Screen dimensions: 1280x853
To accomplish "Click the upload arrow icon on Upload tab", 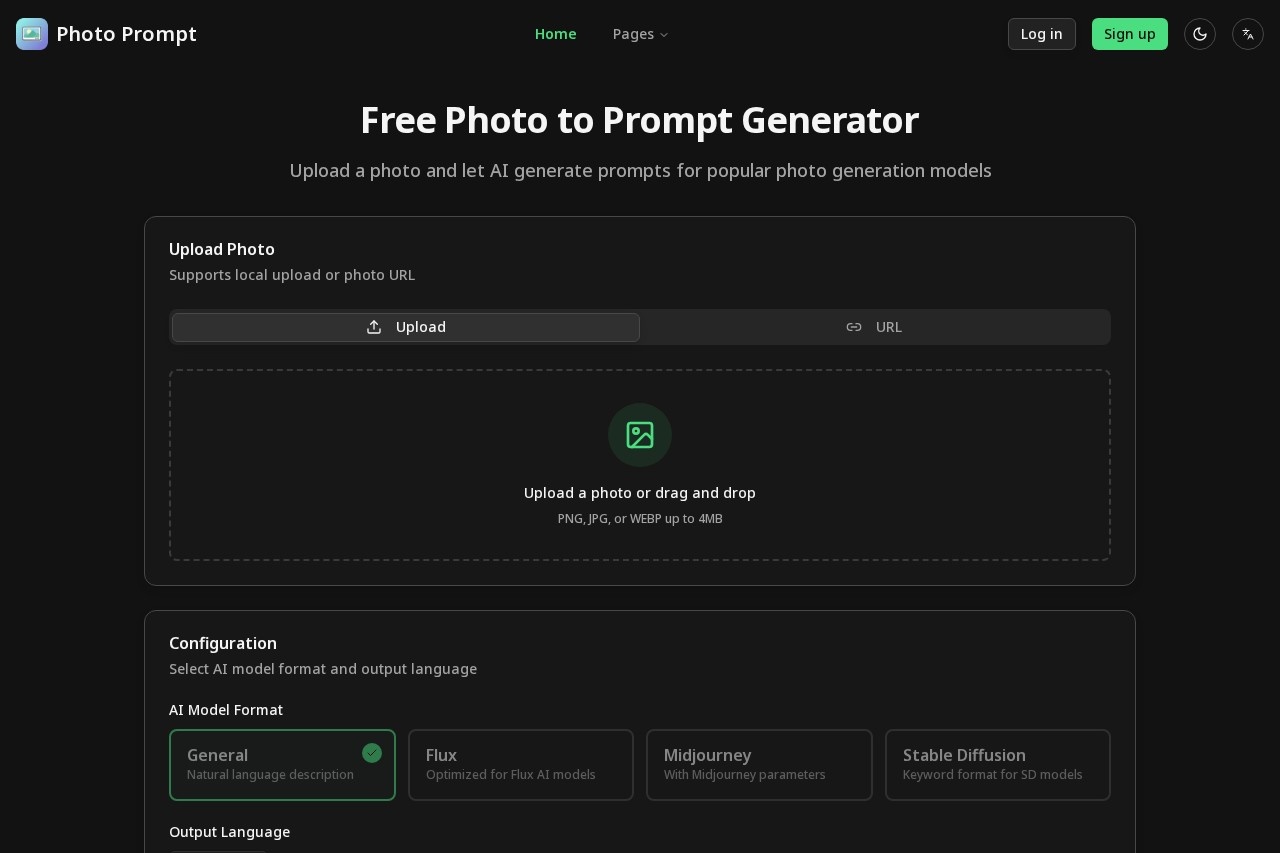I will point(374,327).
